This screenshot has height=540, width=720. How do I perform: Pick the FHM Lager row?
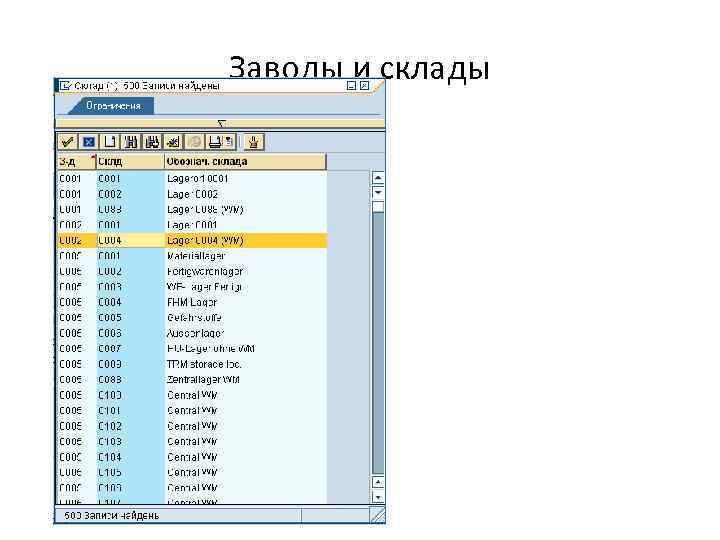(191, 302)
